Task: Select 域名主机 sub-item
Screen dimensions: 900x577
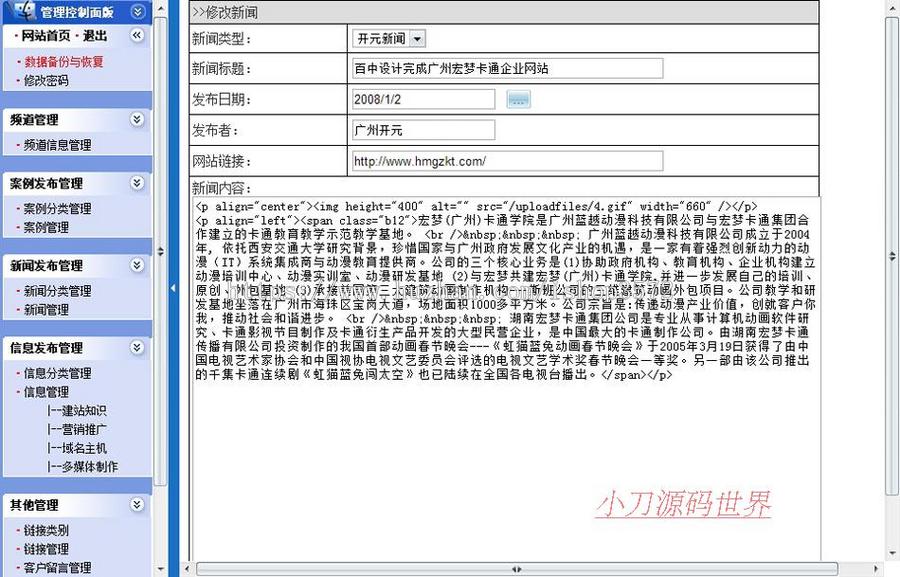Action: pos(84,448)
